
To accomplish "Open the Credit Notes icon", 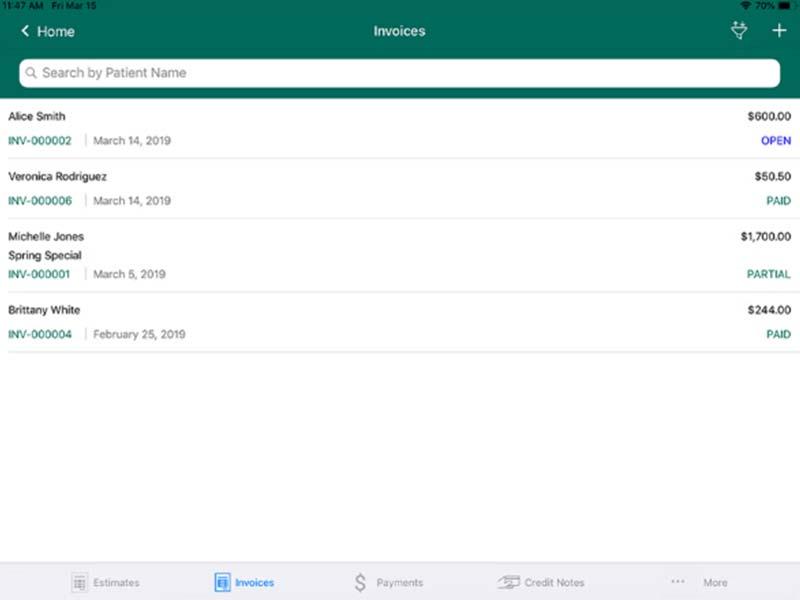I will (509, 582).
